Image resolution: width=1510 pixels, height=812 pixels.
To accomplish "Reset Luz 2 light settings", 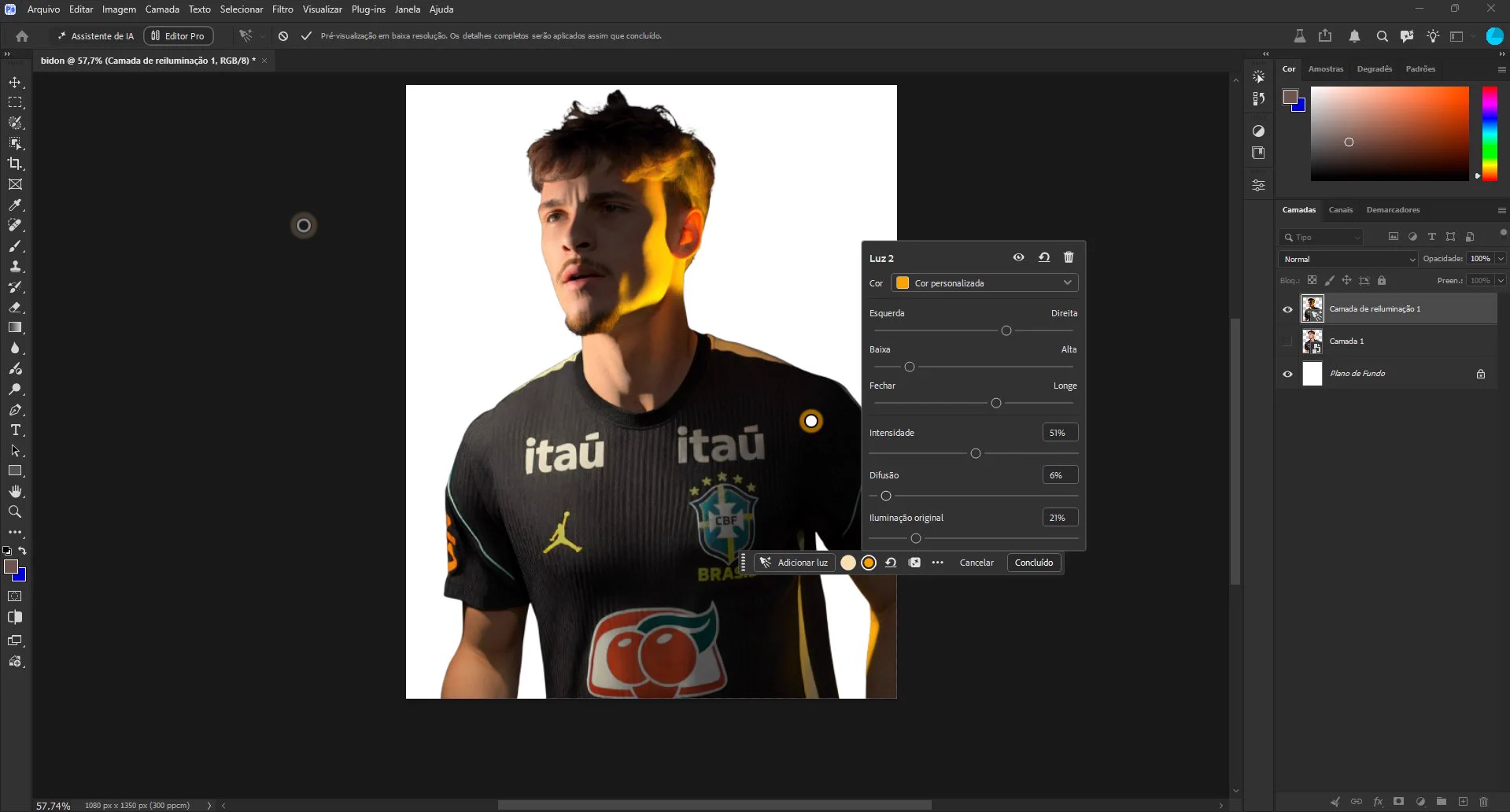I will (1044, 257).
